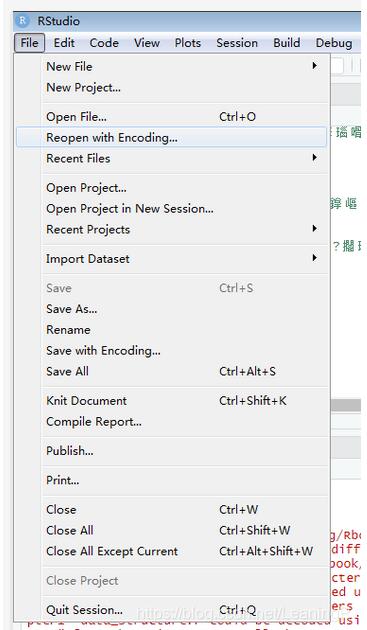
Task: Select Reopen with Encoding... menu entry
Action: tap(172, 138)
